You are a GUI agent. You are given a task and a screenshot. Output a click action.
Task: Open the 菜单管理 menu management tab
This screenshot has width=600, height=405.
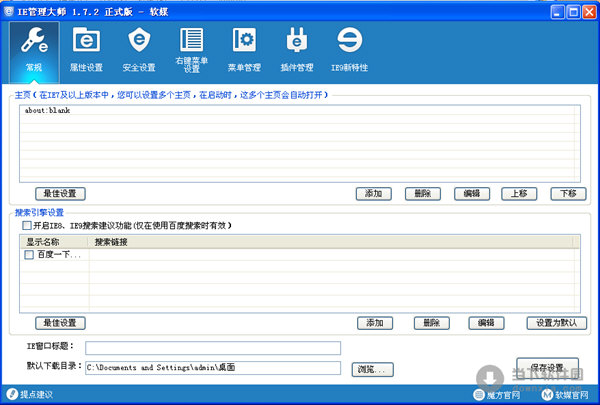244,50
